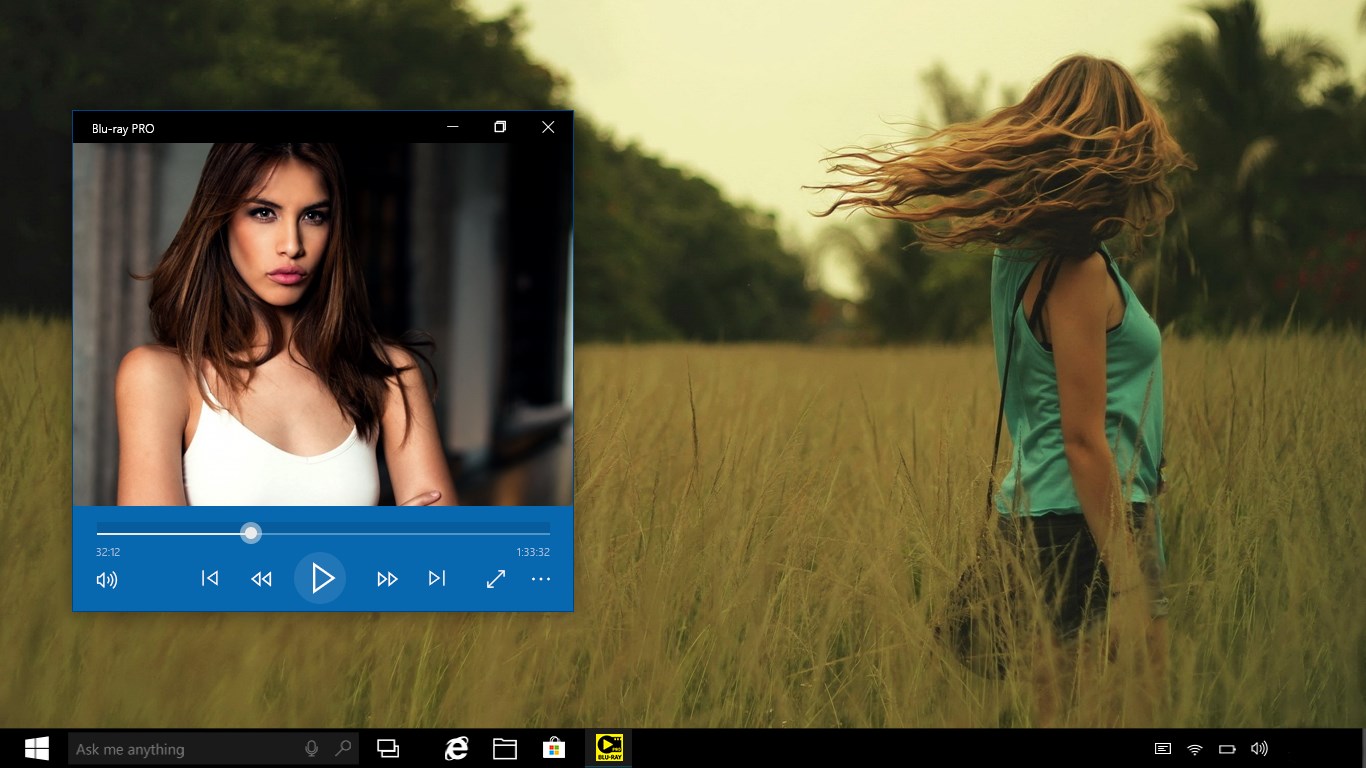The width and height of the screenshot is (1366, 768).
Task: Check the battery status indicator
Action: (x=1226, y=747)
